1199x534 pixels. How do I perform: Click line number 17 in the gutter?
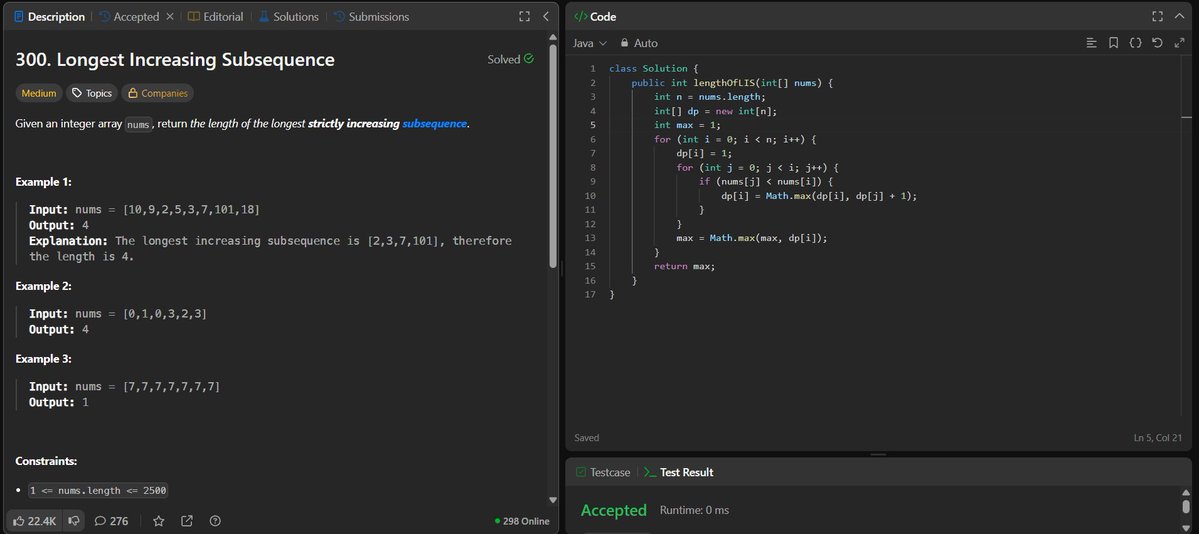point(590,295)
